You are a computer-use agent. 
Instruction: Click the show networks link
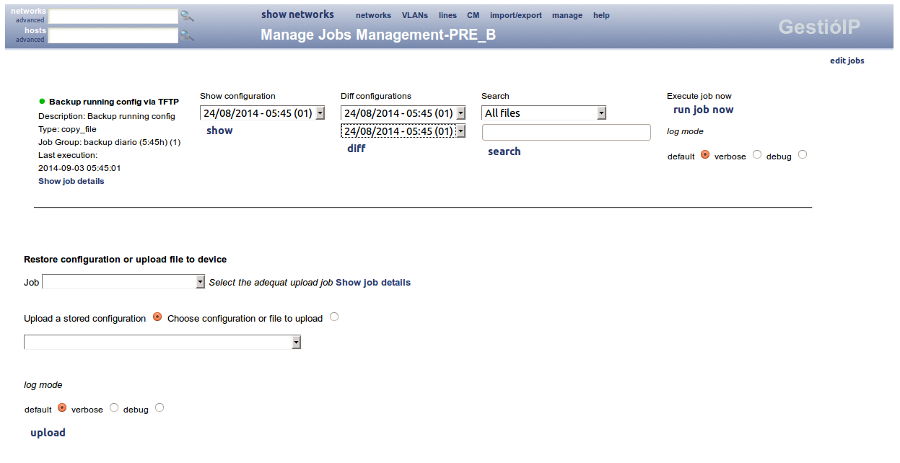[x=297, y=15]
